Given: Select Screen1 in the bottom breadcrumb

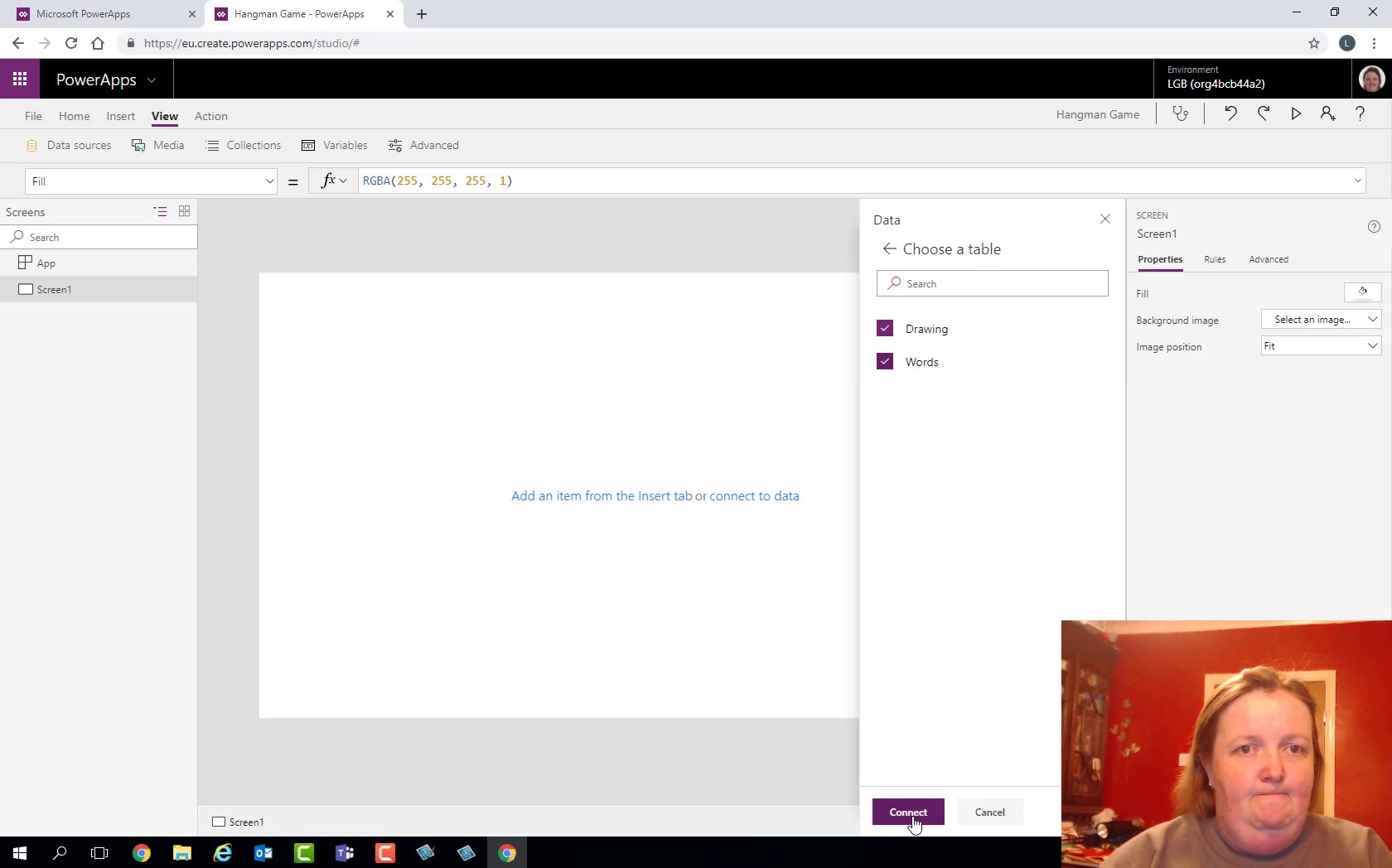Looking at the screenshot, I should 239,822.
